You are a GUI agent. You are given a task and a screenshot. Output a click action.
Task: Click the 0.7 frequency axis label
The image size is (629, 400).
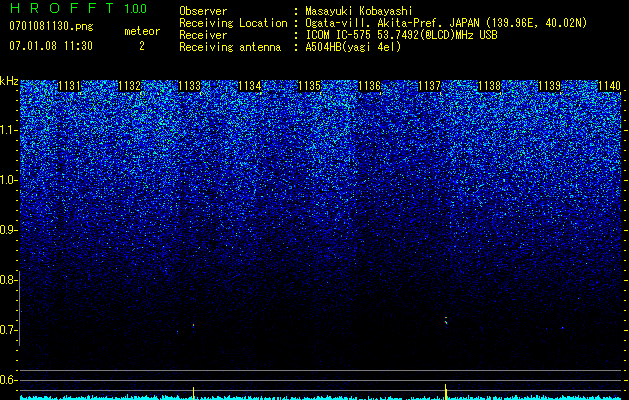tap(8, 330)
